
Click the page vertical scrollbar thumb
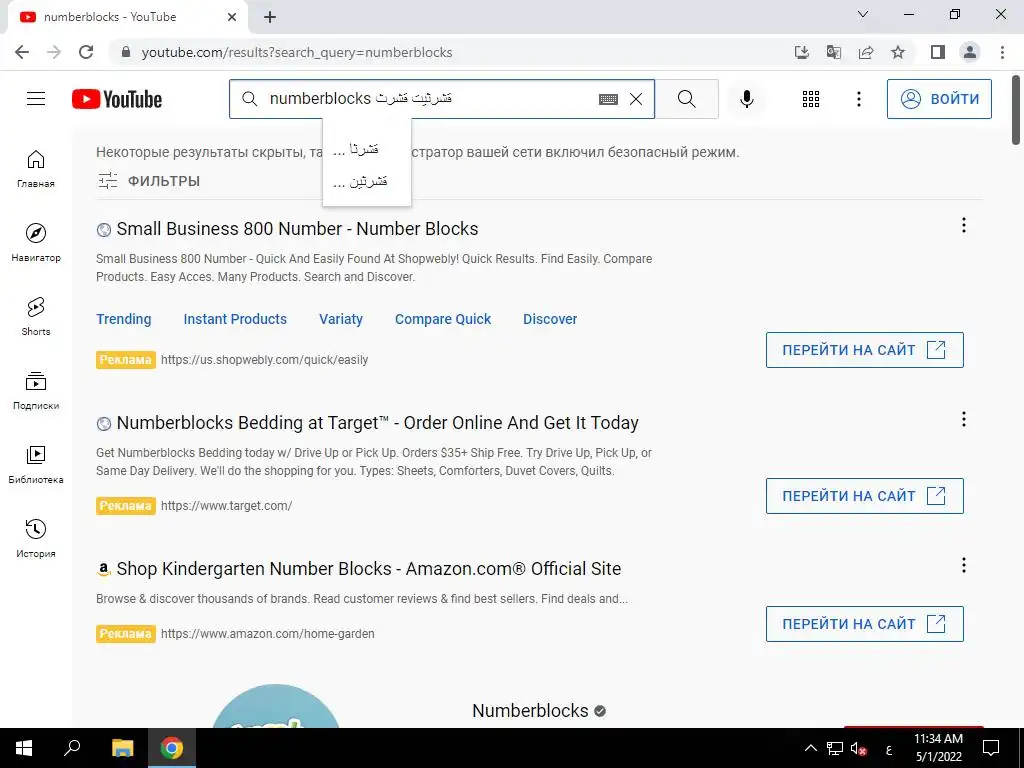(x=1016, y=110)
